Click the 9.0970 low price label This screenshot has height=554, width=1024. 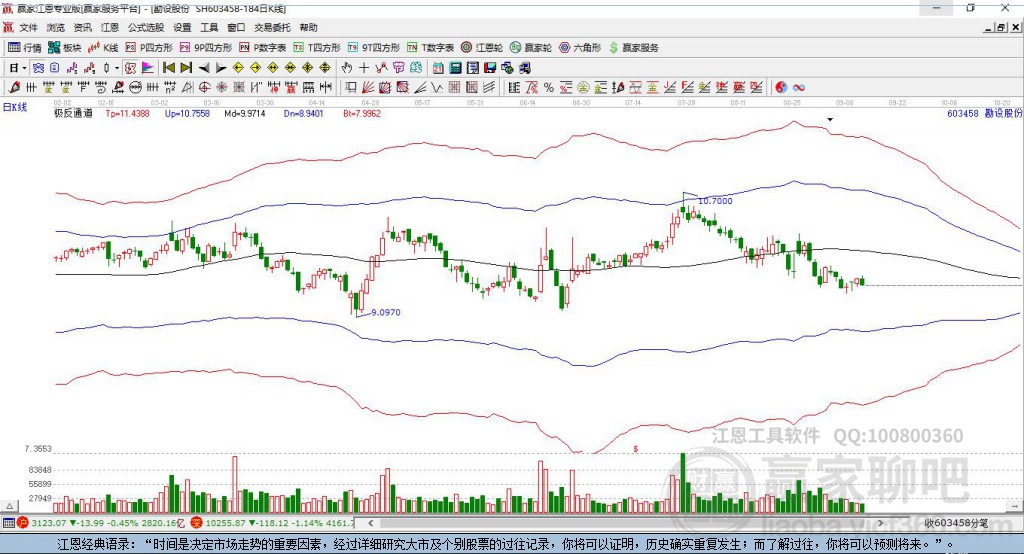click(x=386, y=312)
